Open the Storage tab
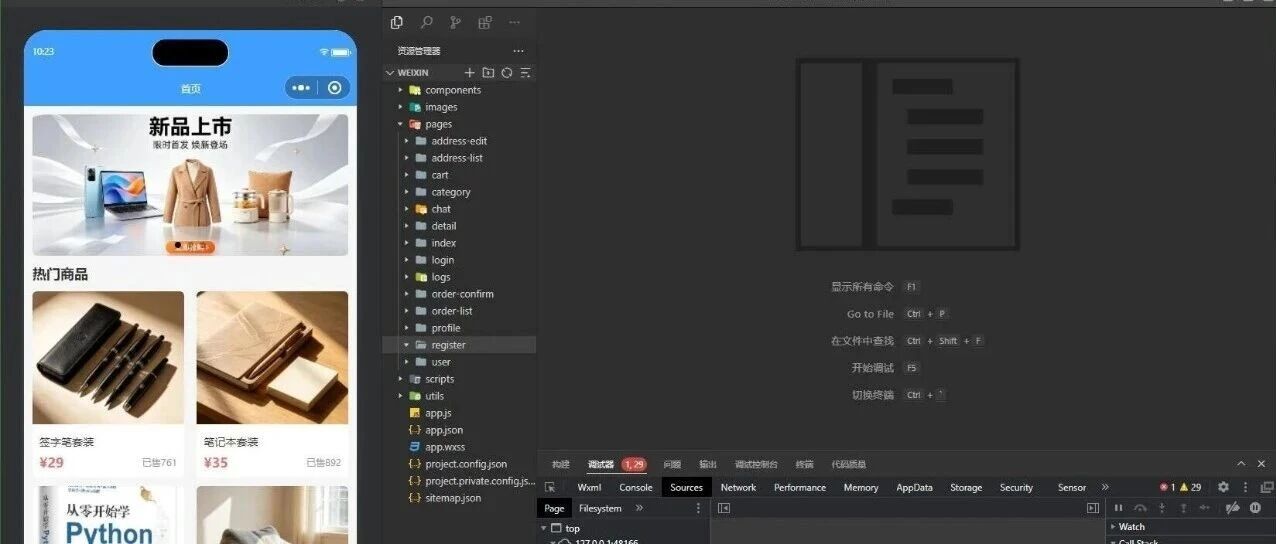 click(966, 487)
